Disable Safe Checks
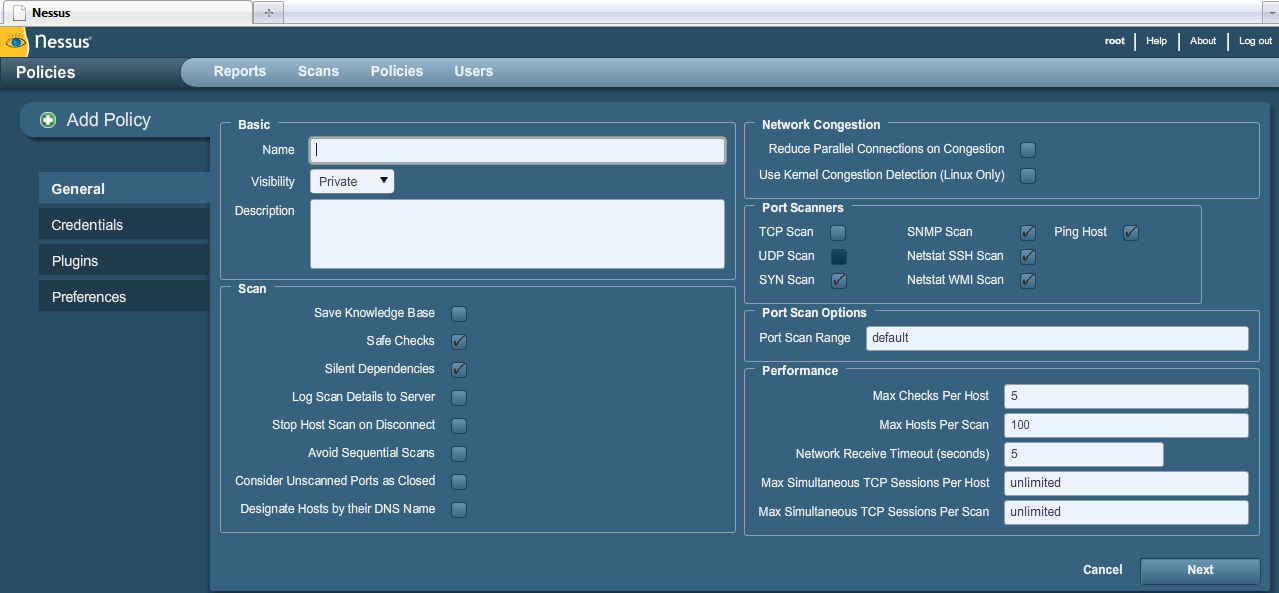This screenshot has height=593, width=1279. coord(458,341)
